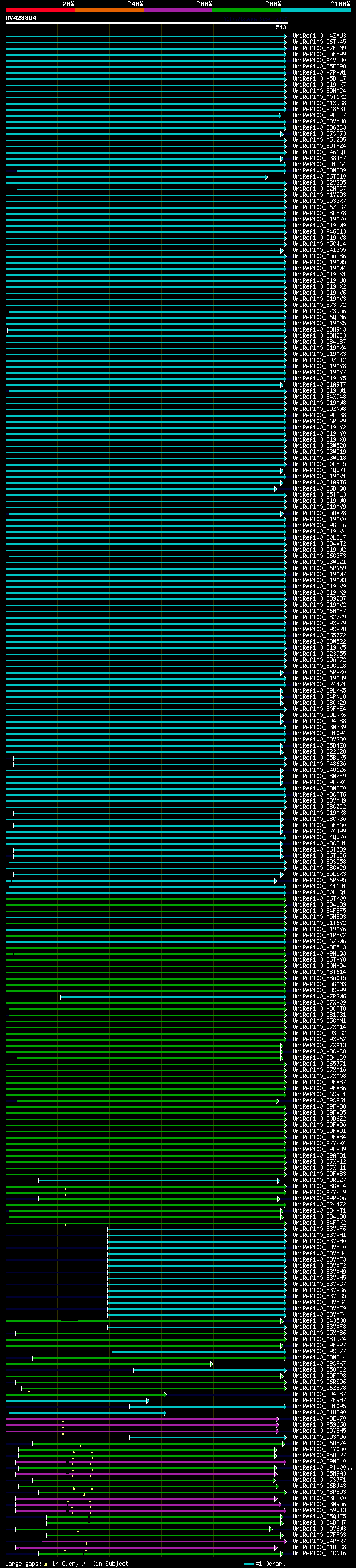Click the UniRef100_Q9LLL7 label
This screenshot has width=356, height=1568.
(319, 116)
